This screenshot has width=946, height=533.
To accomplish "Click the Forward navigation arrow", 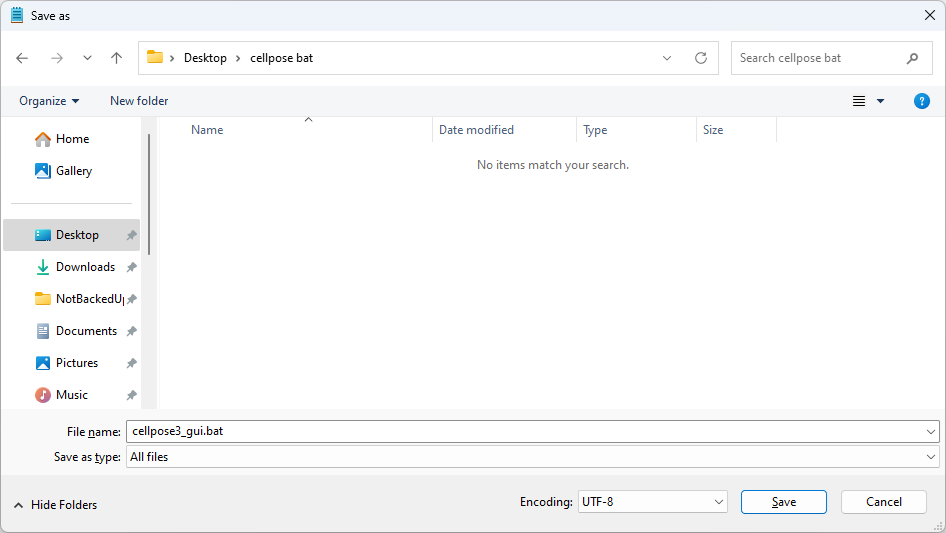I will point(56,58).
